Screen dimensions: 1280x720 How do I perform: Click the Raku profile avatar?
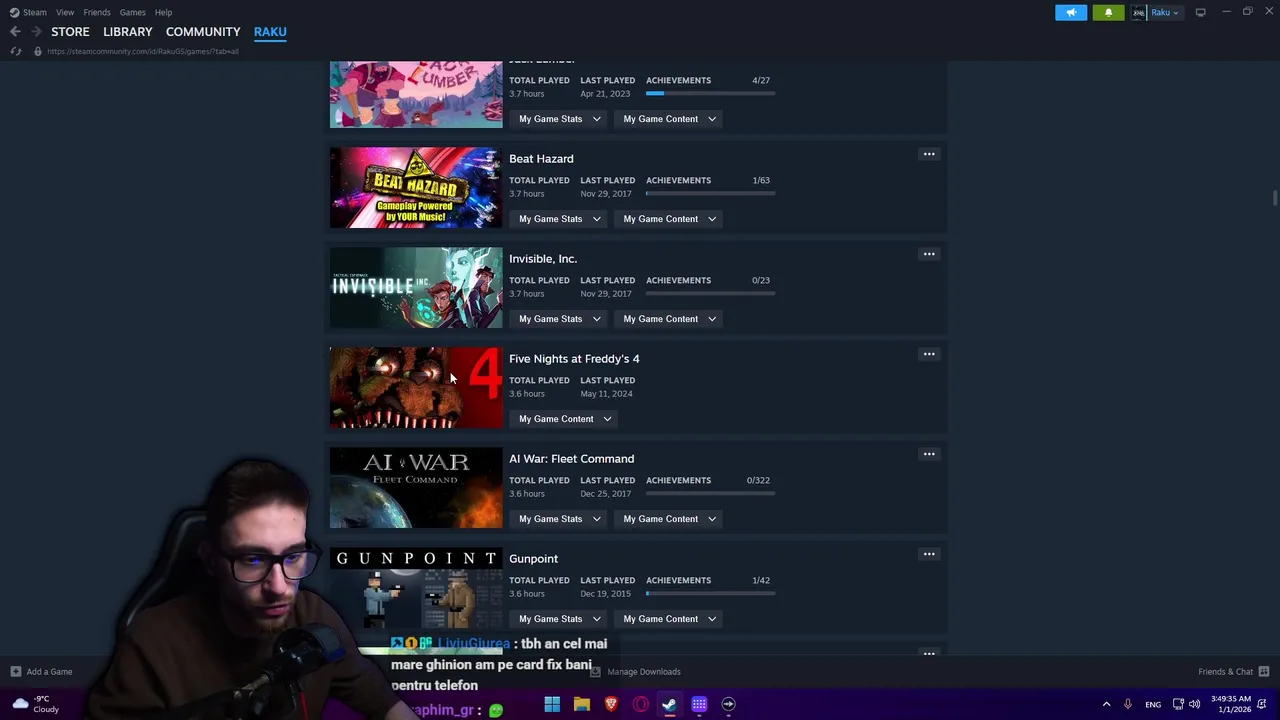(x=1138, y=12)
